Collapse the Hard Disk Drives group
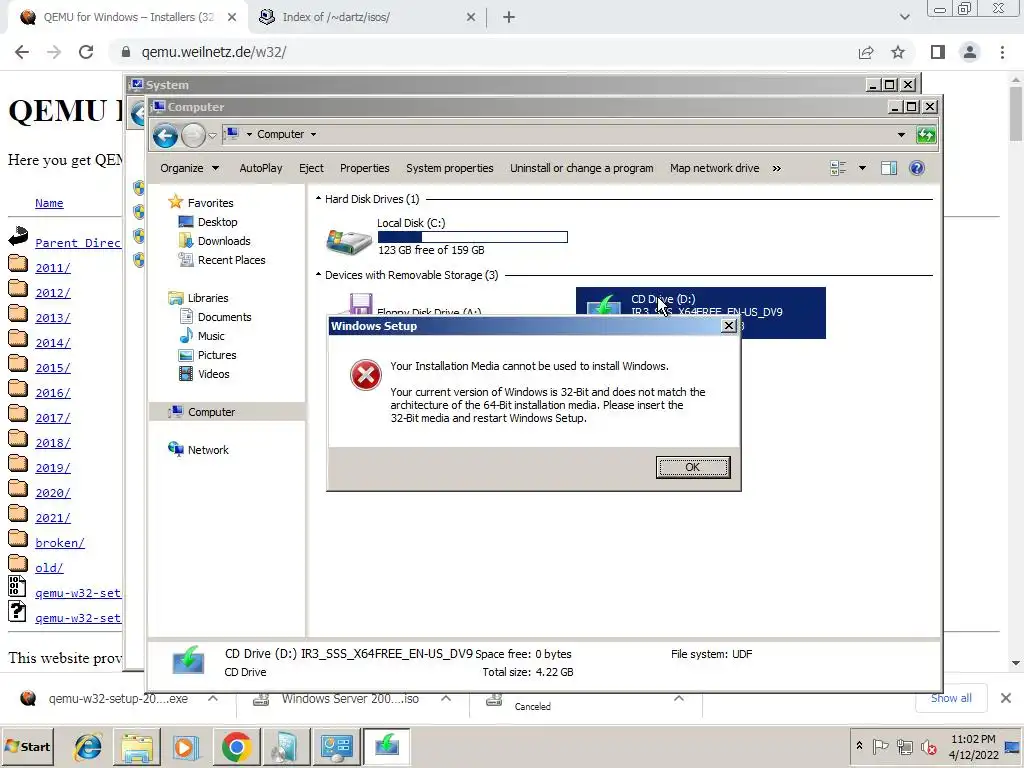This screenshot has width=1024, height=768. click(x=318, y=199)
